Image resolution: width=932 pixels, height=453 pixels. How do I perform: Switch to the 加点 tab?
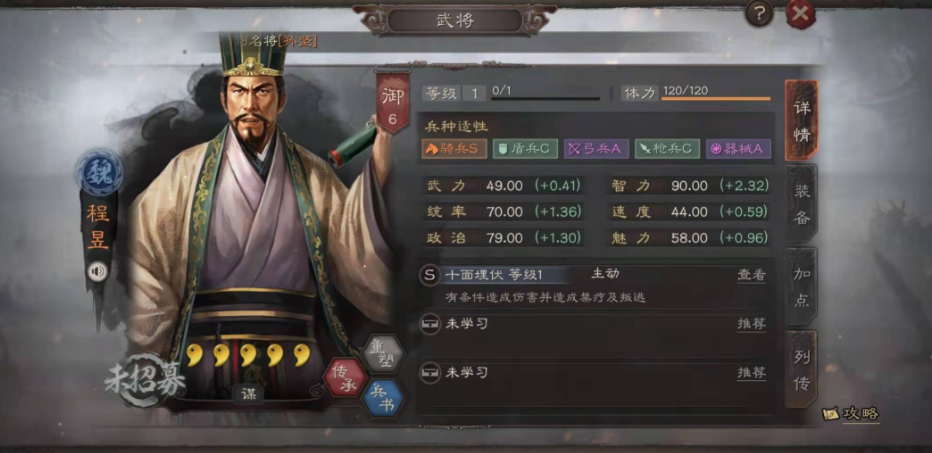tap(801, 286)
